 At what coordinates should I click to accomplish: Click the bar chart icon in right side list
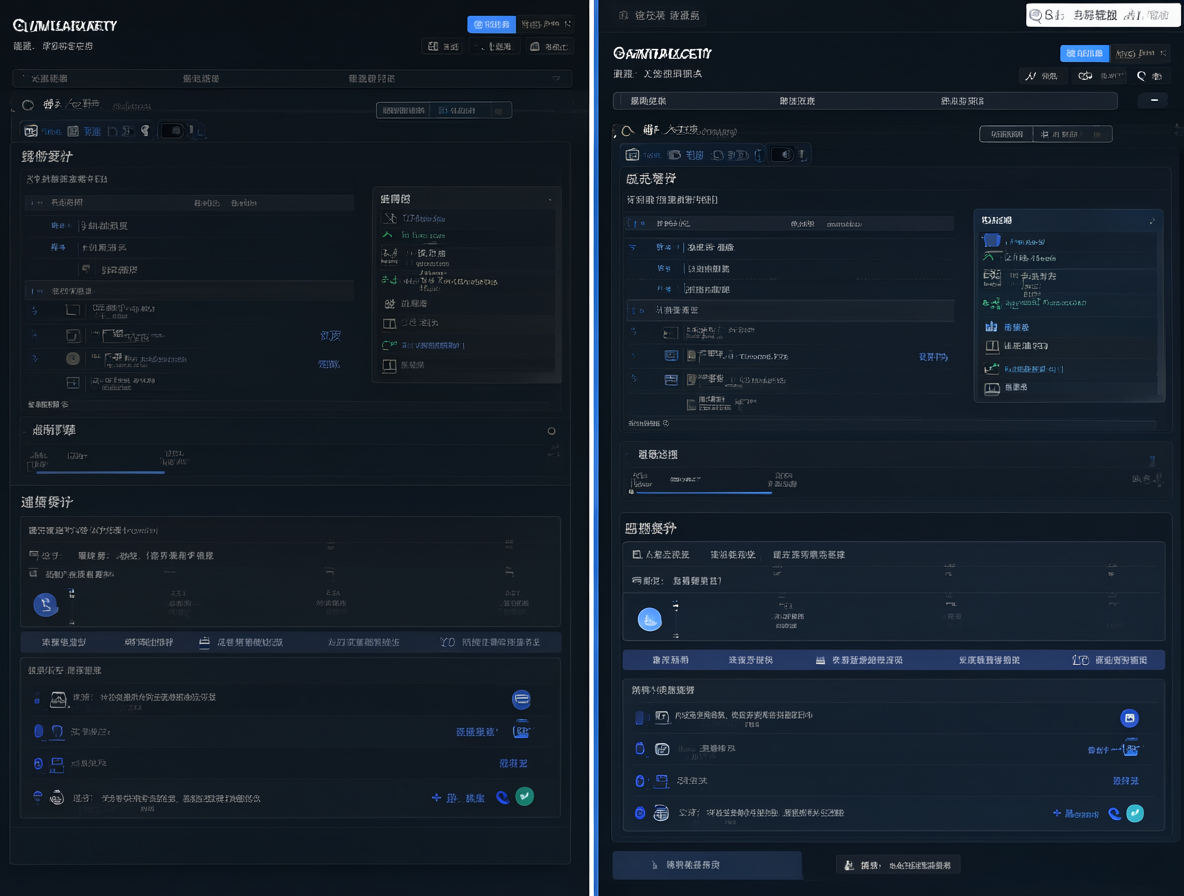(991, 326)
